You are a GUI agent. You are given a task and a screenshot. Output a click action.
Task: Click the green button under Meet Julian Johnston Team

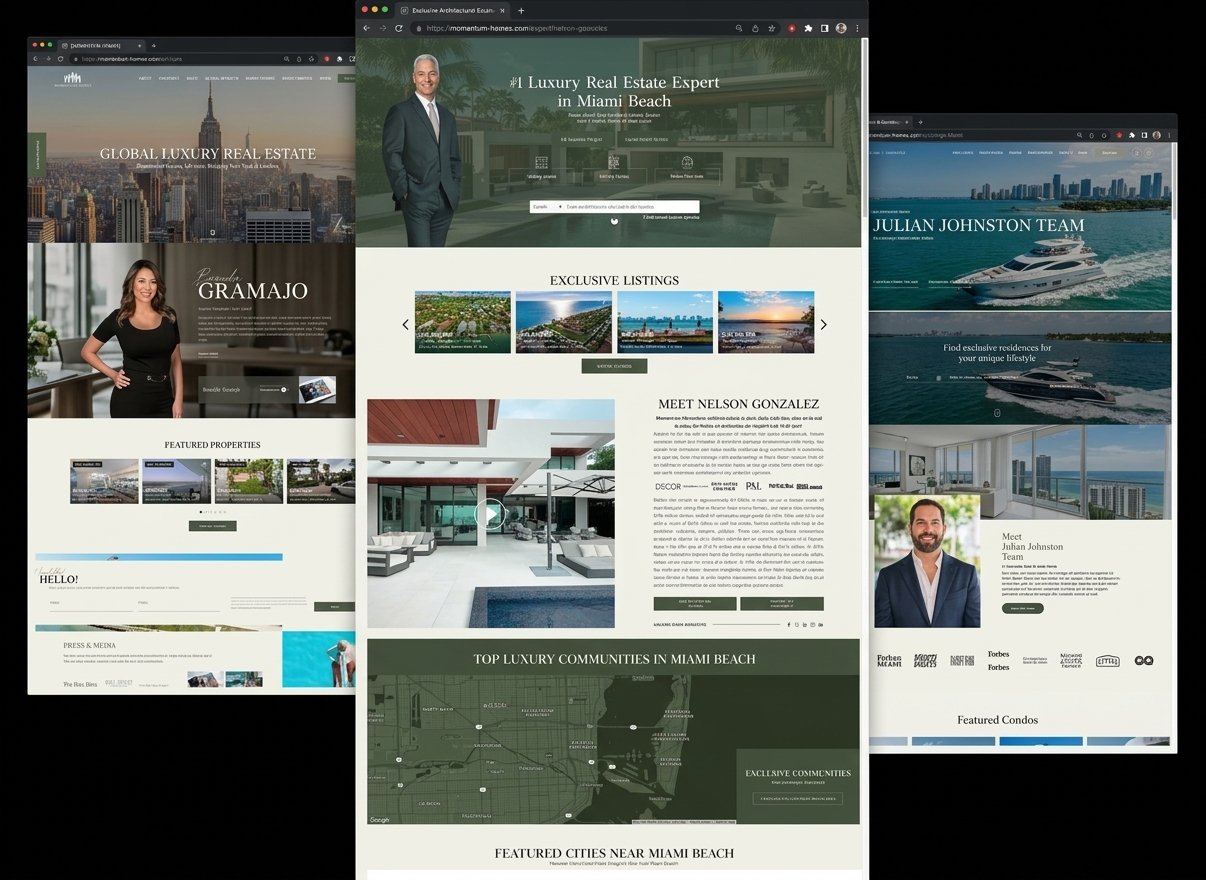(x=1022, y=608)
